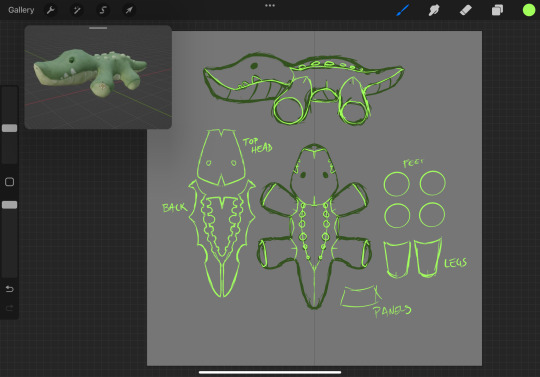The image size is (540, 377).
Task: Click the canvas near the TOP HEAD label
Action: pyautogui.click(x=257, y=145)
